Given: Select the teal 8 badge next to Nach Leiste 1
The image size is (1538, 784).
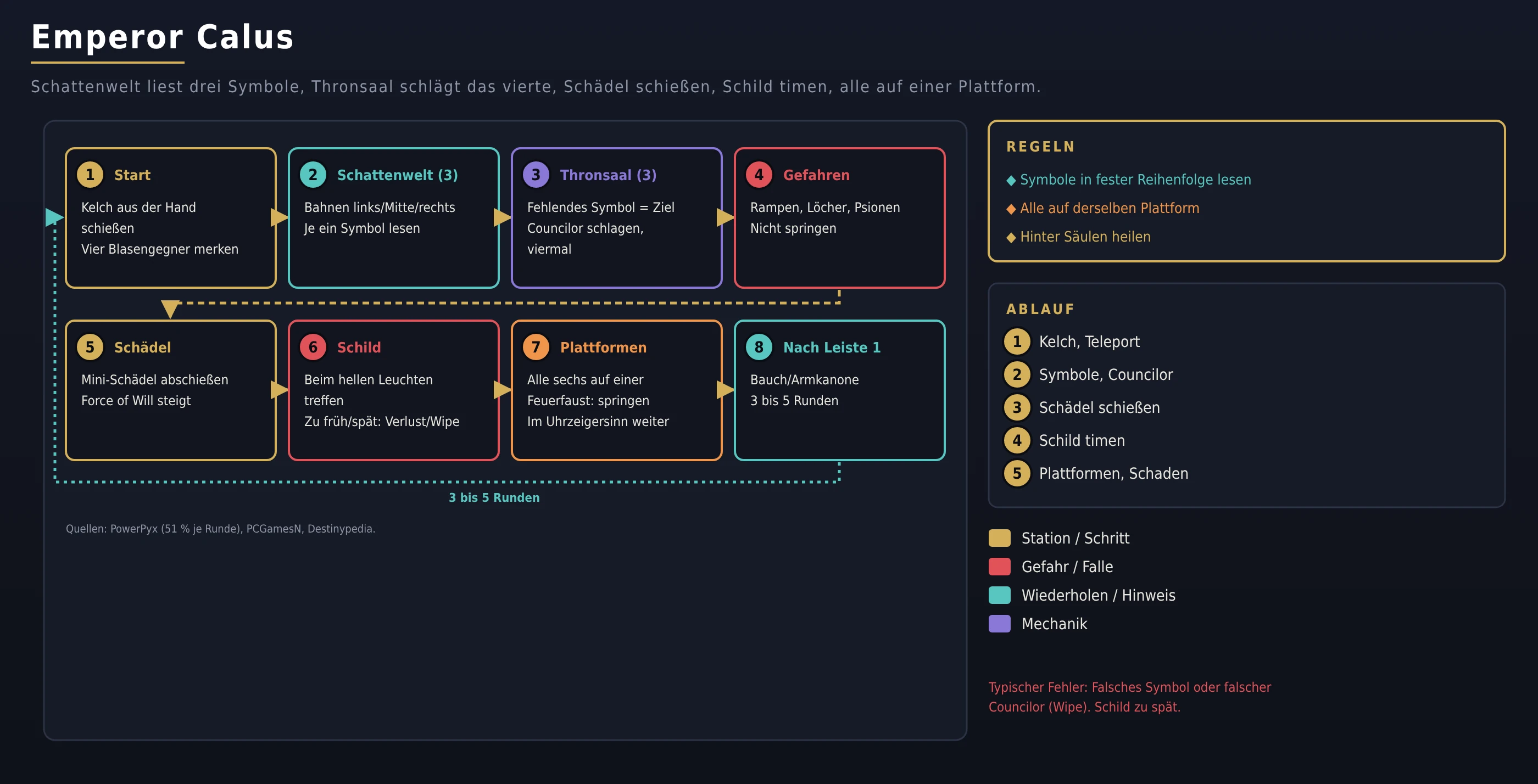Looking at the screenshot, I should click(759, 347).
